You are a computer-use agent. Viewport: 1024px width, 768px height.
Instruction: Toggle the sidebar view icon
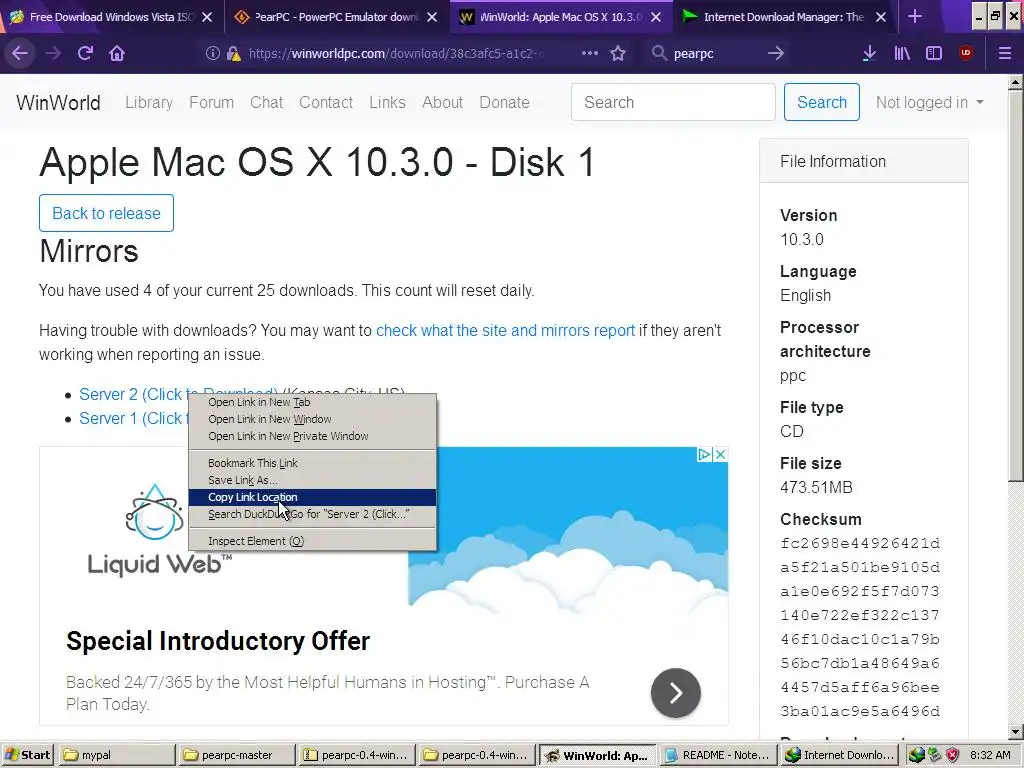coord(934,54)
